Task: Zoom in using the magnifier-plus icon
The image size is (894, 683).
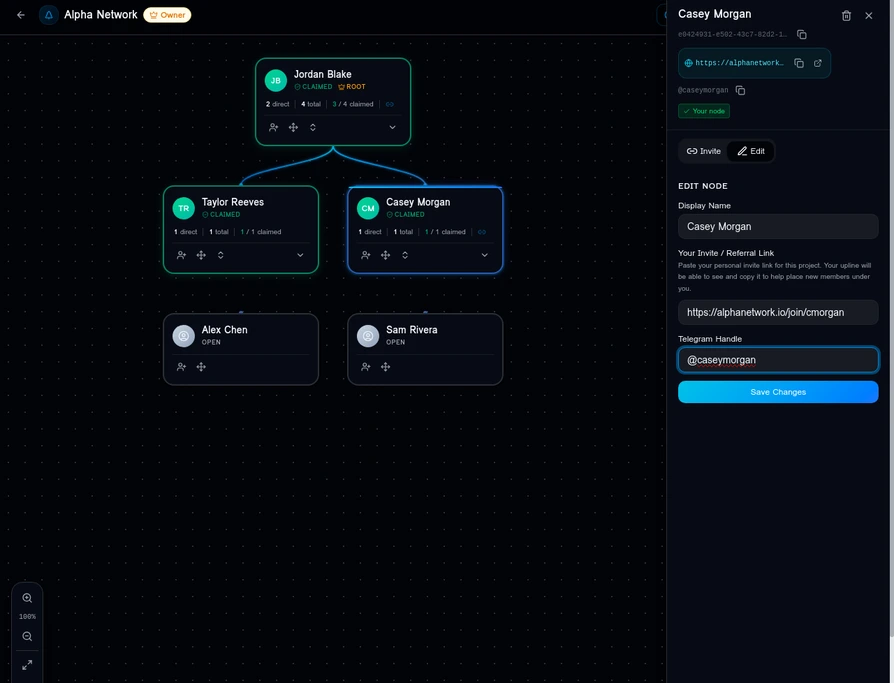Action: pyautogui.click(x=25, y=597)
